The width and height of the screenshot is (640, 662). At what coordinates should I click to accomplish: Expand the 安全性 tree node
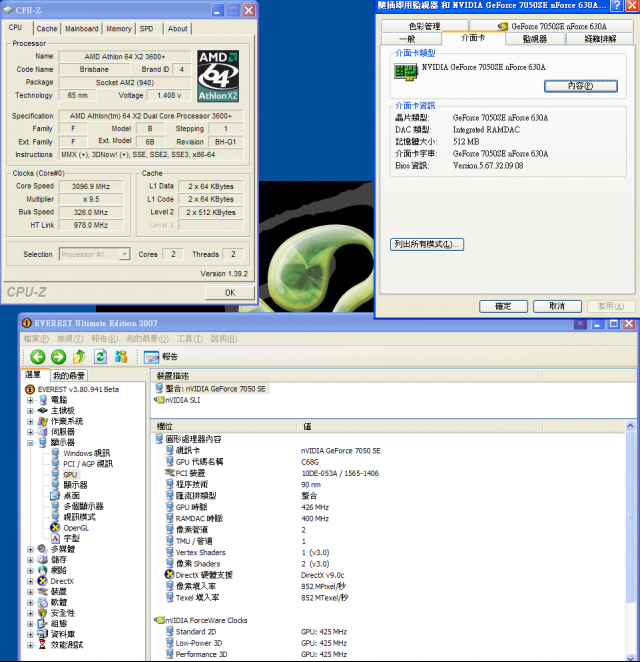(x=30, y=613)
